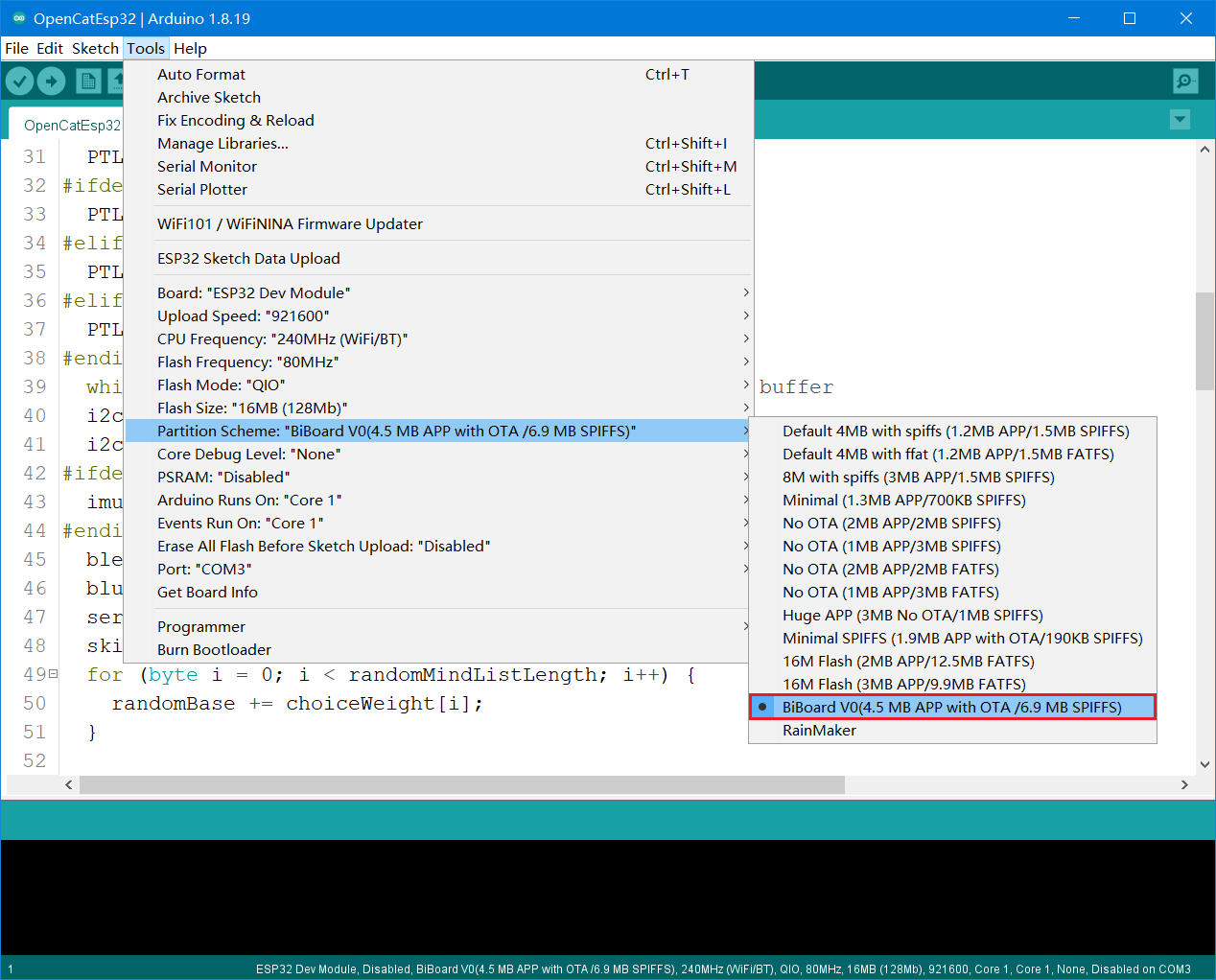
Task: Open Serial Plotter menu entry
Action: [x=438, y=189]
